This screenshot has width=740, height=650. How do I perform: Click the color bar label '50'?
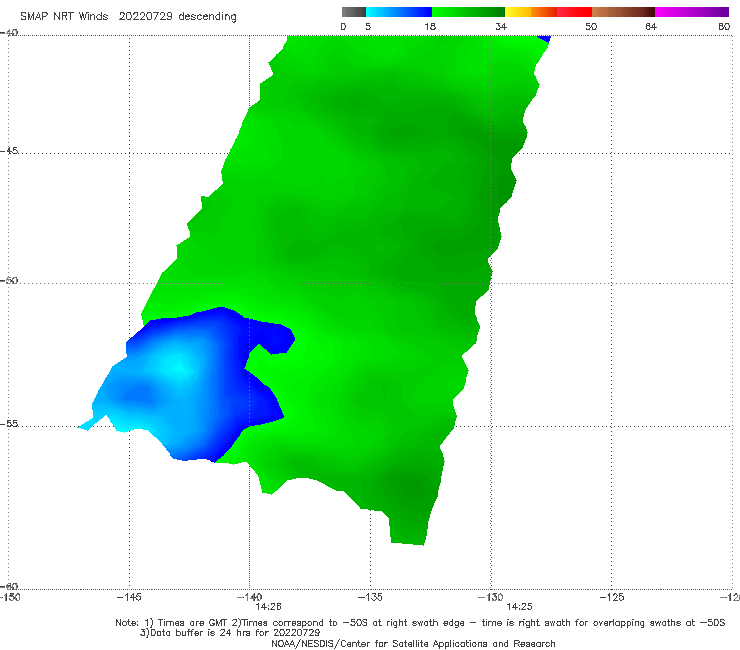tap(591, 26)
